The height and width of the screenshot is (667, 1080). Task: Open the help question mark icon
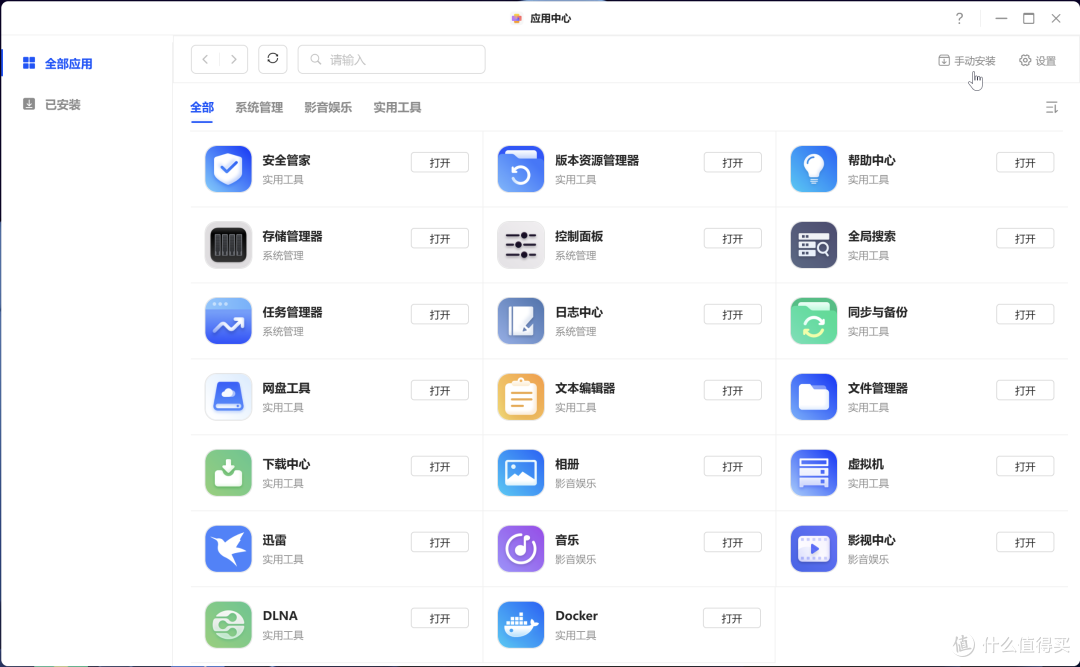(x=959, y=19)
